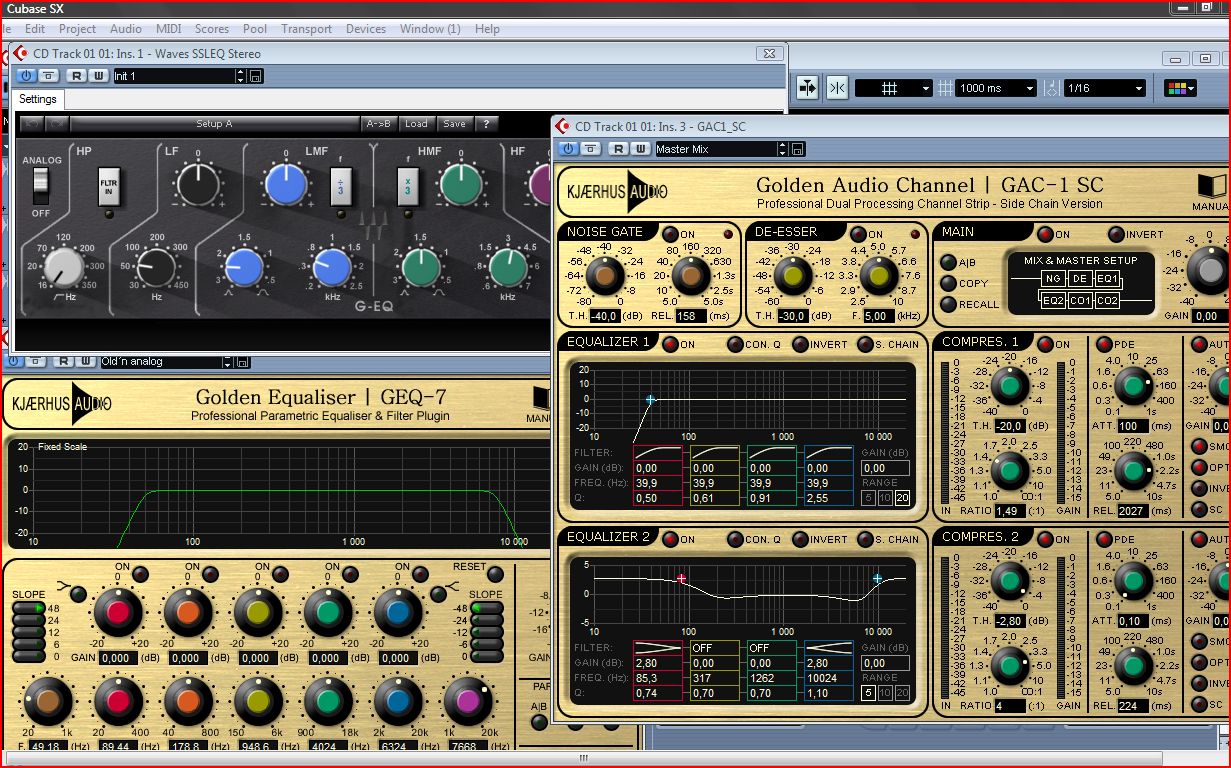
Task: Toggle ON LED above GEQ-7 red gain knob
Action: point(140,574)
